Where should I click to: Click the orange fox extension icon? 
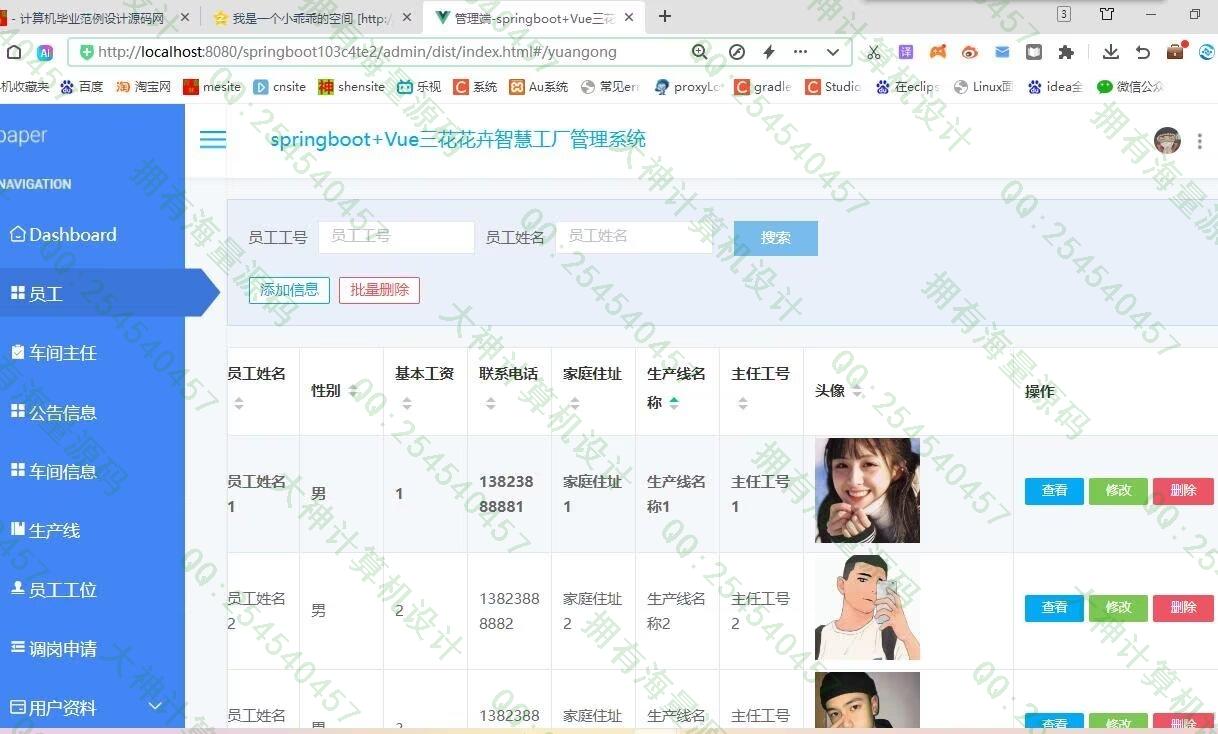tap(938, 52)
